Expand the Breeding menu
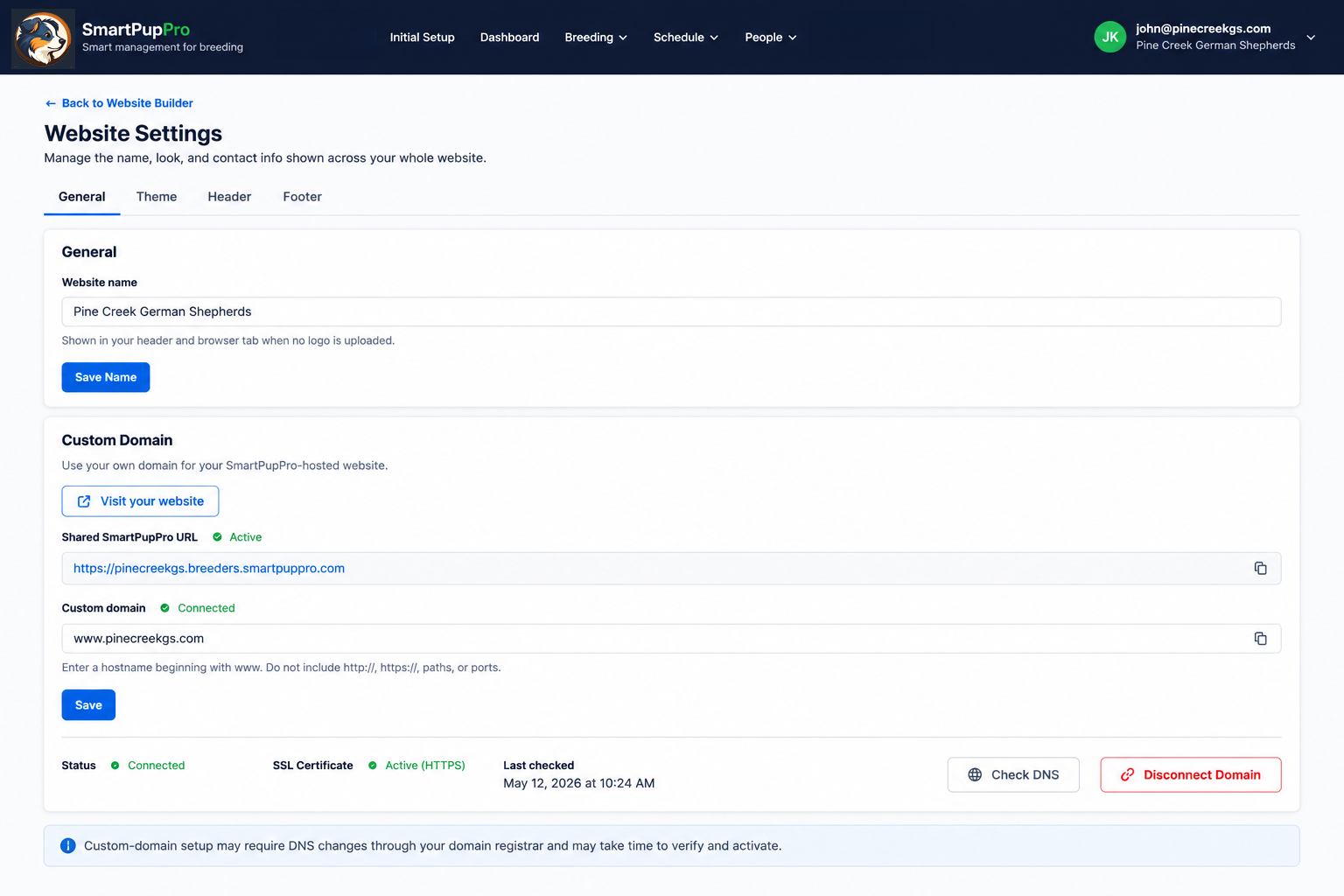 tap(596, 38)
